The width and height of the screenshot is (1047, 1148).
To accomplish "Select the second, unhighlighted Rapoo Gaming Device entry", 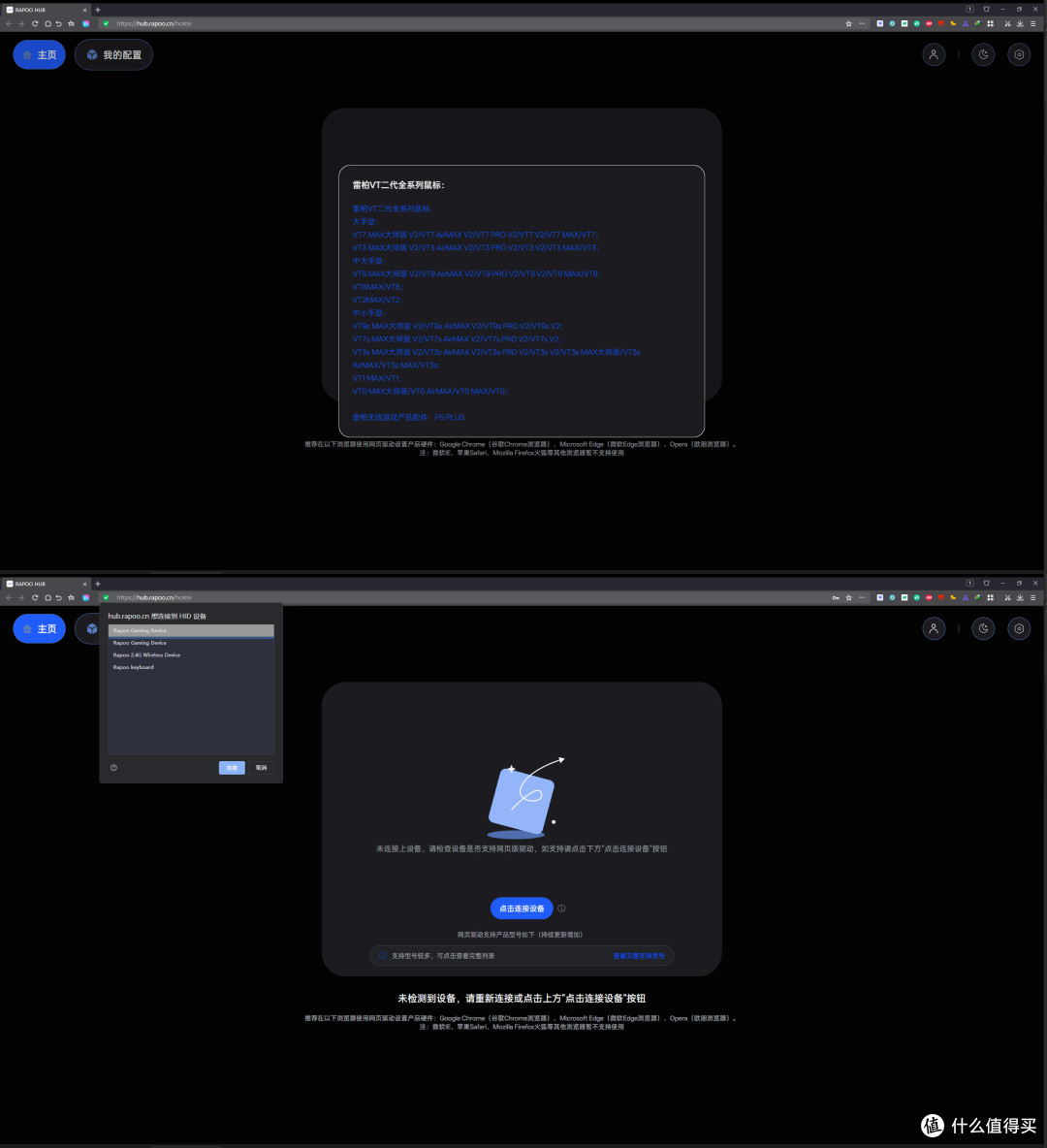I will click(x=191, y=643).
